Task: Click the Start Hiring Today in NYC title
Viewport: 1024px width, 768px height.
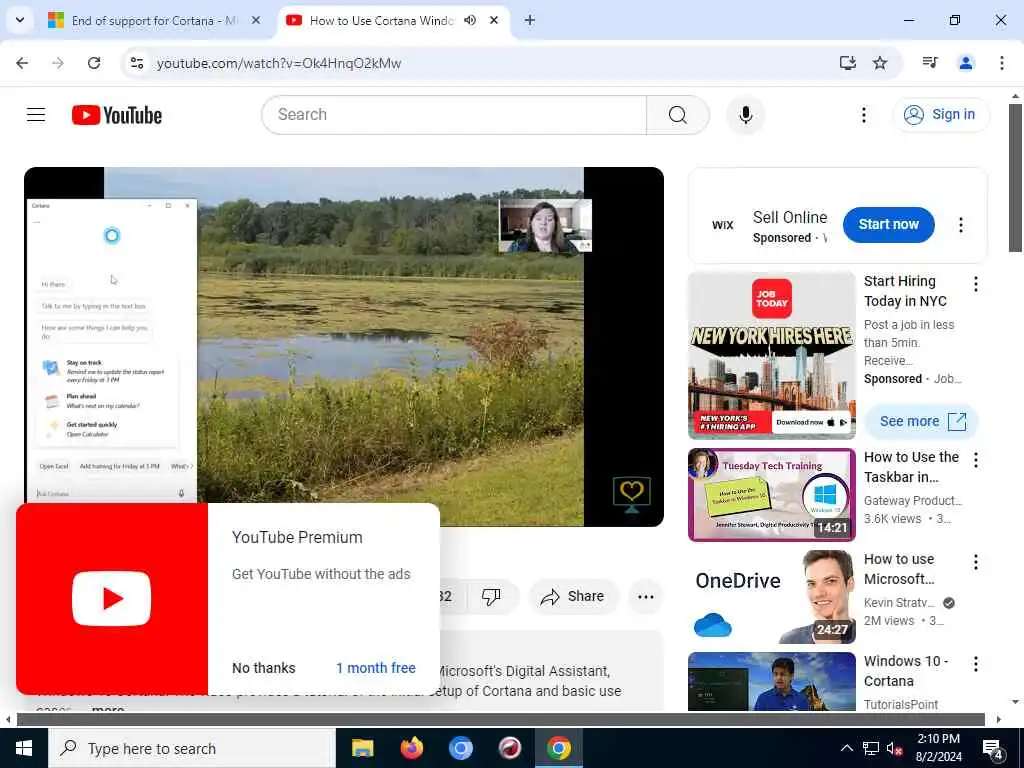Action: pyautogui.click(x=905, y=291)
